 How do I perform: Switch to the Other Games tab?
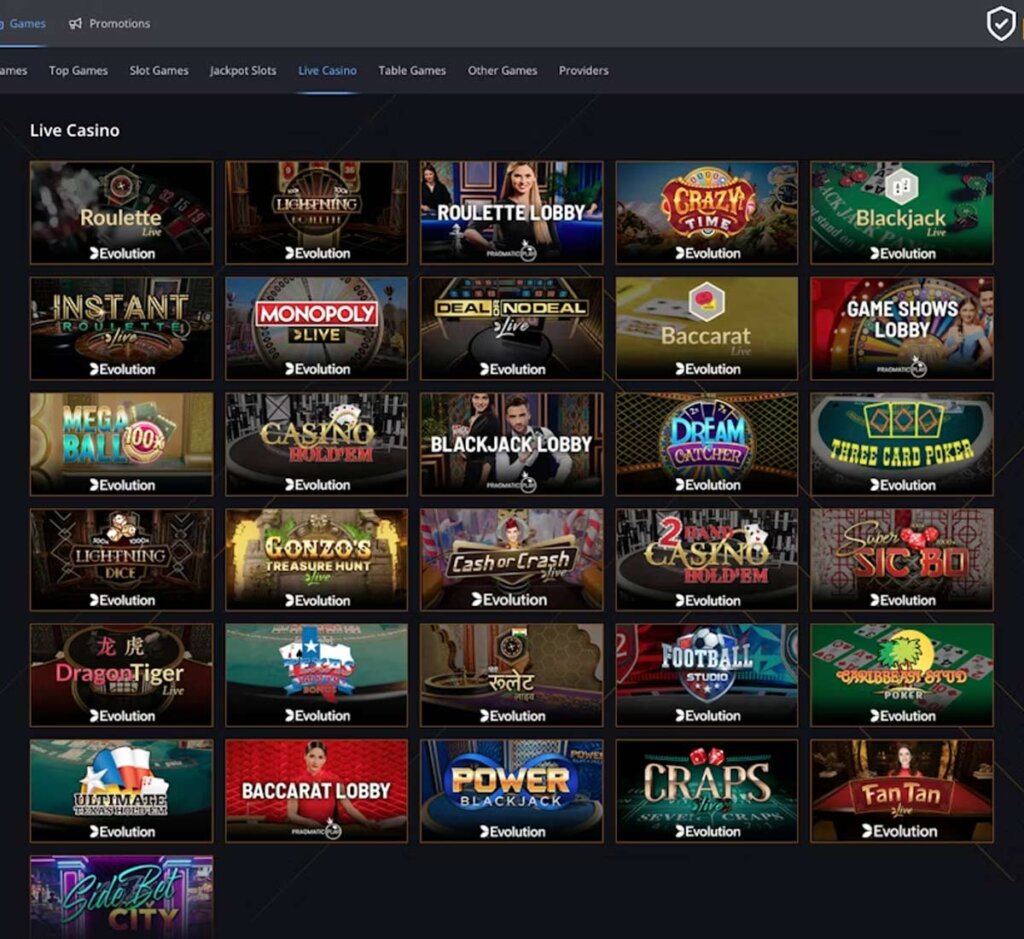(502, 71)
